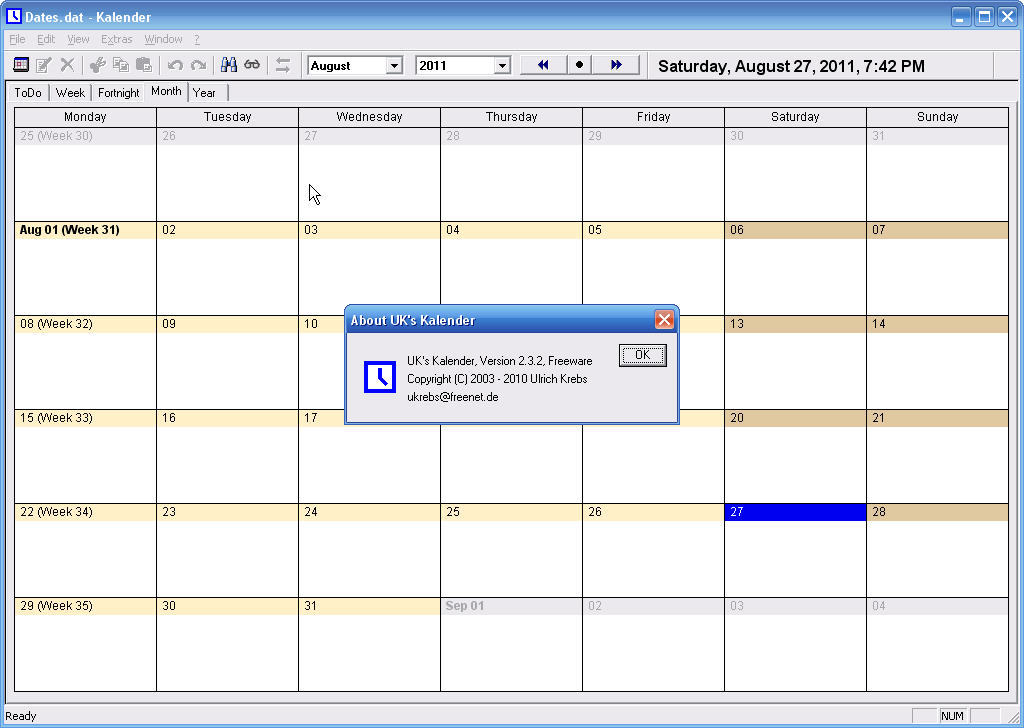This screenshot has height=728, width=1024.
Task: Click the current date and time display
Action: [x=791, y=66]
